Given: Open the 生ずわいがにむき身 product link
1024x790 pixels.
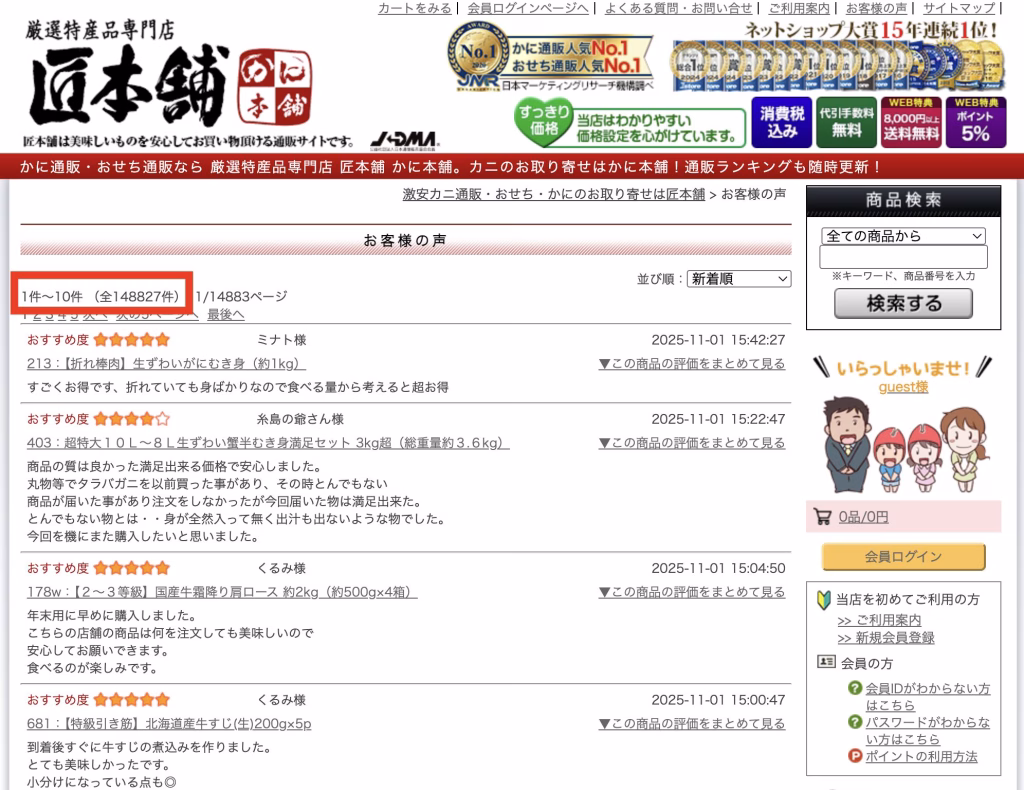Looking at the screenshot, I should click(166, 363).
